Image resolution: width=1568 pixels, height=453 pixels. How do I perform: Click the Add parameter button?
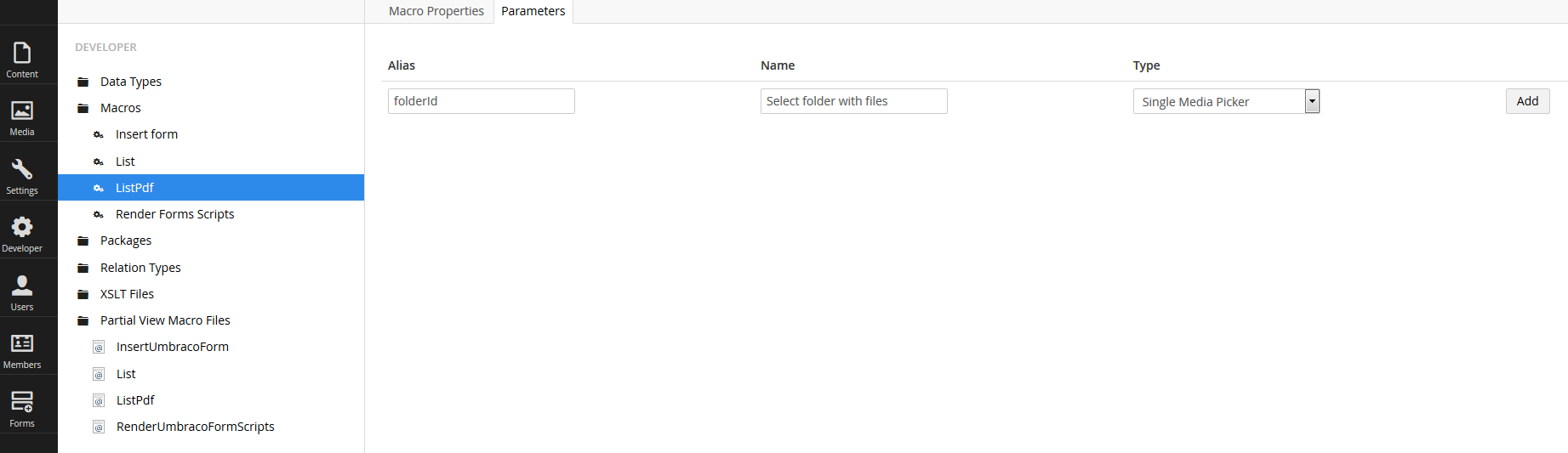click(1527, 101)
